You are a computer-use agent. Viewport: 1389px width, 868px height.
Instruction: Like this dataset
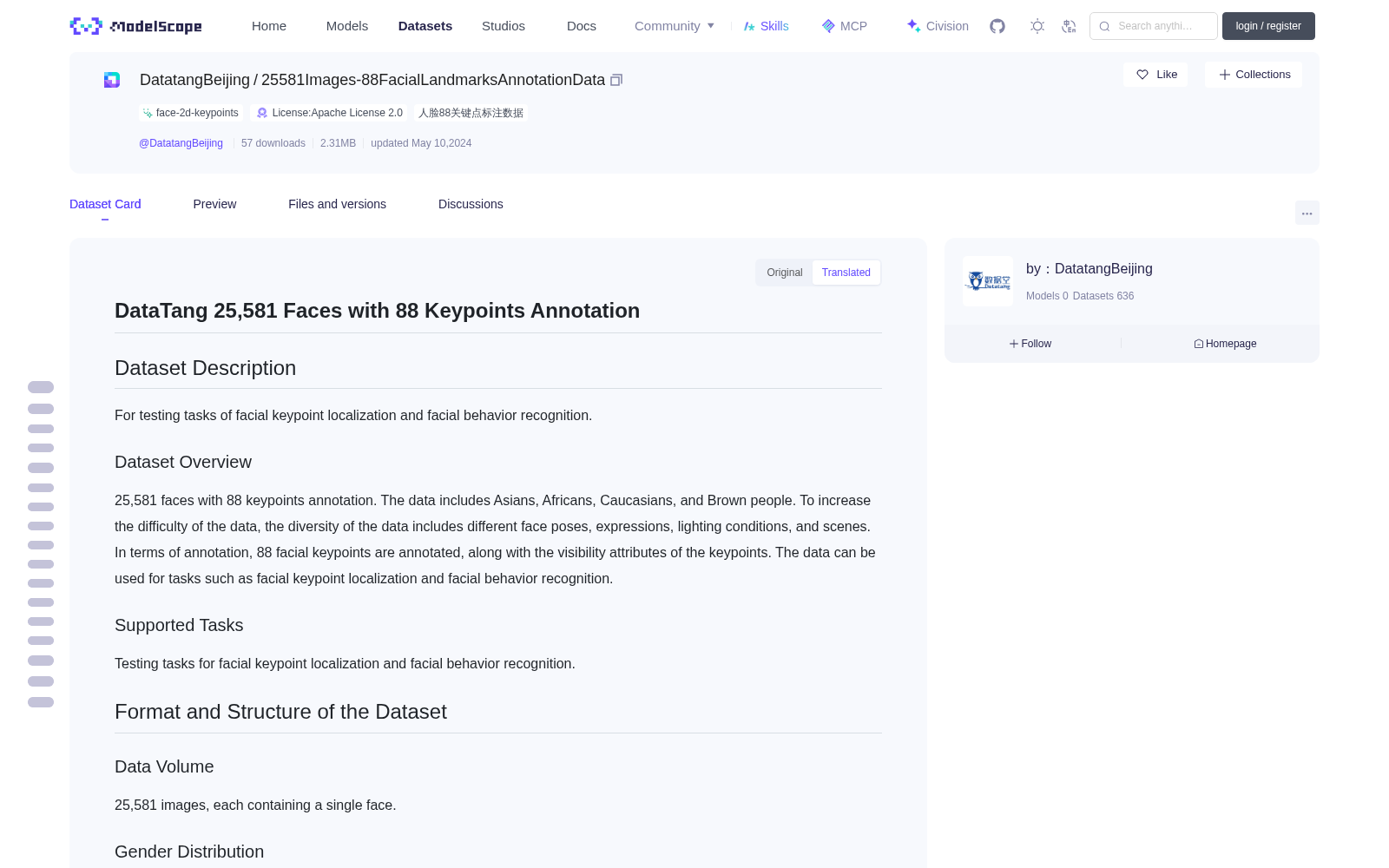[1155, 75]
